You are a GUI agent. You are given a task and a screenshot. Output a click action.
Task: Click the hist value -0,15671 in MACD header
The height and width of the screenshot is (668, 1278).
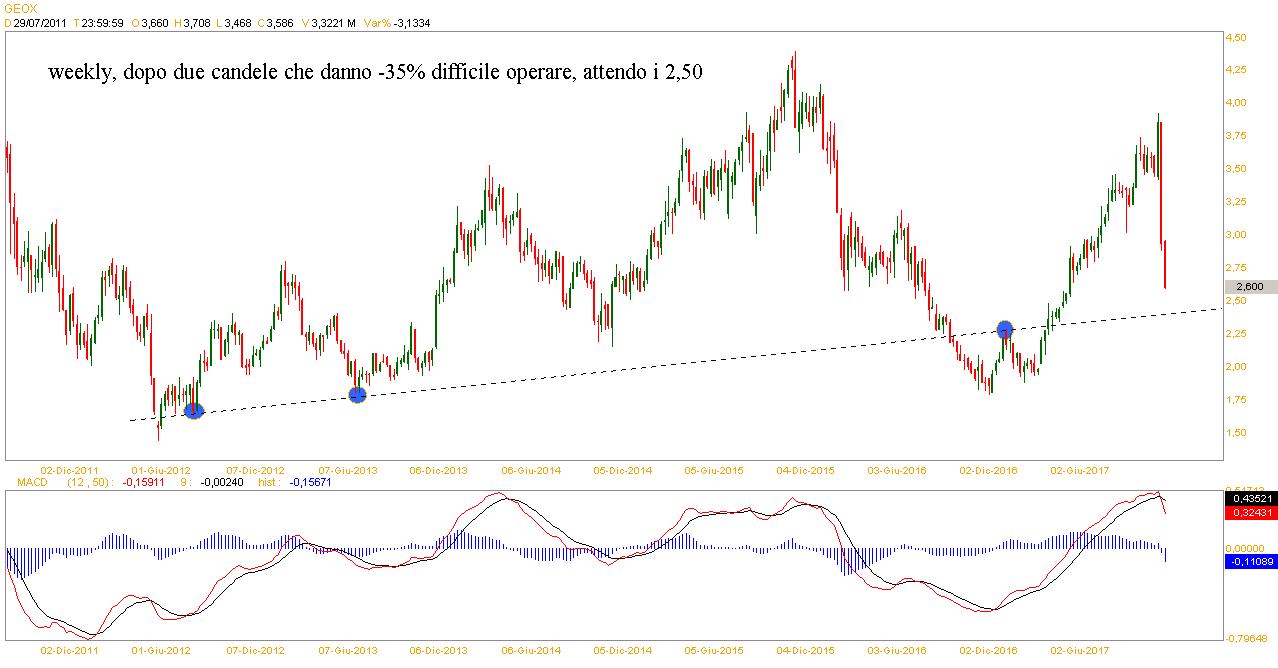(312, 481)
